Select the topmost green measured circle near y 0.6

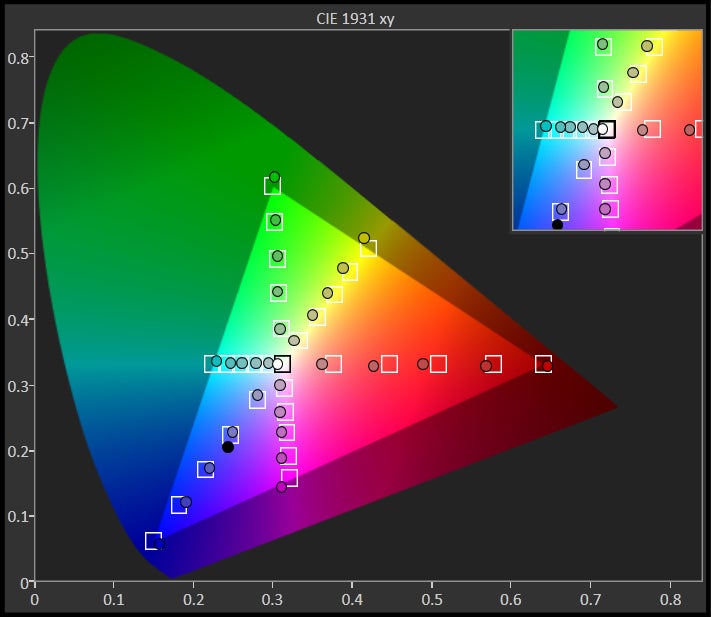coord(274,177)
